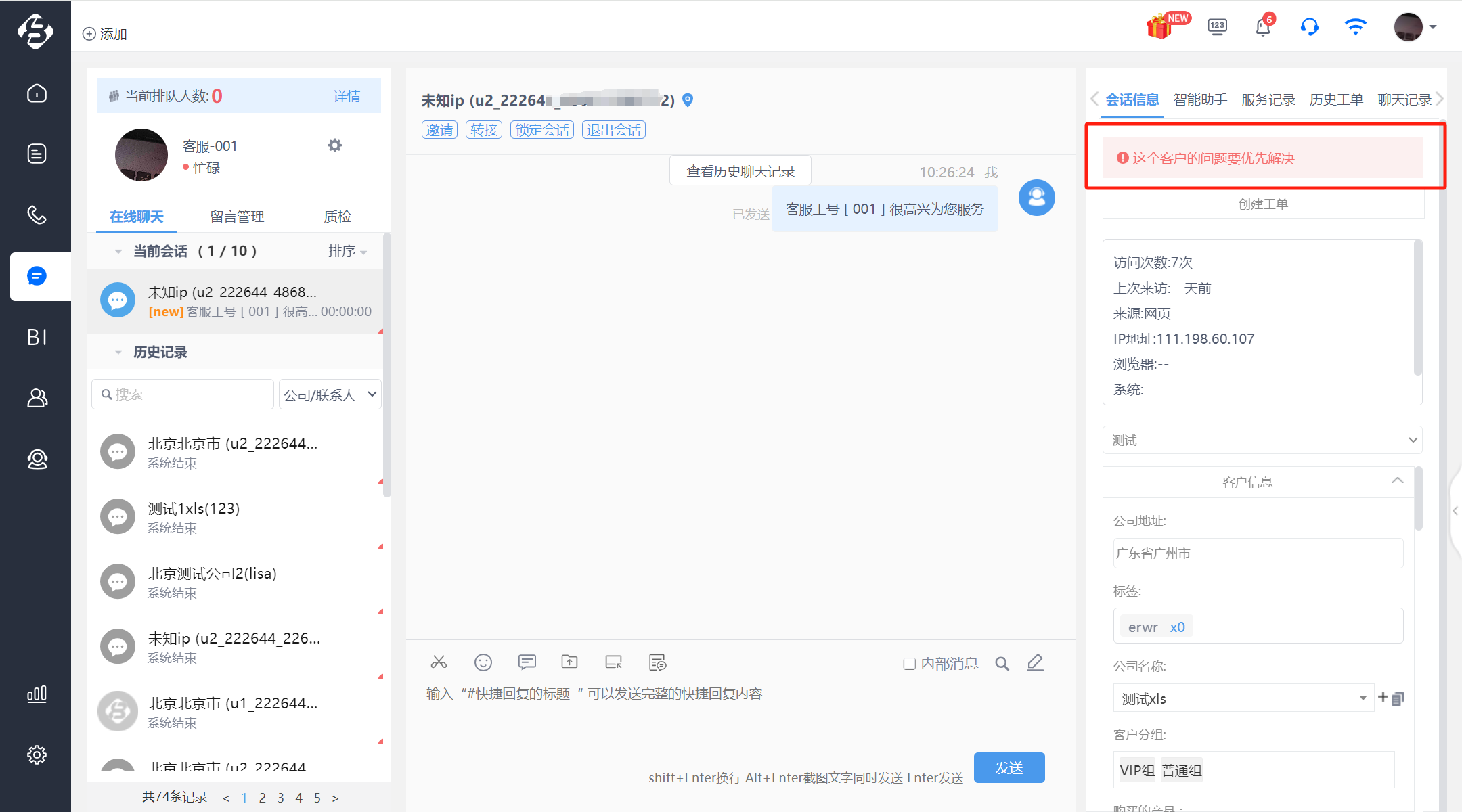Open the 排序 sort dropdown
The height and width of the screenshot is (812, 1462).
pyautogui.click(x=347, y=251)
